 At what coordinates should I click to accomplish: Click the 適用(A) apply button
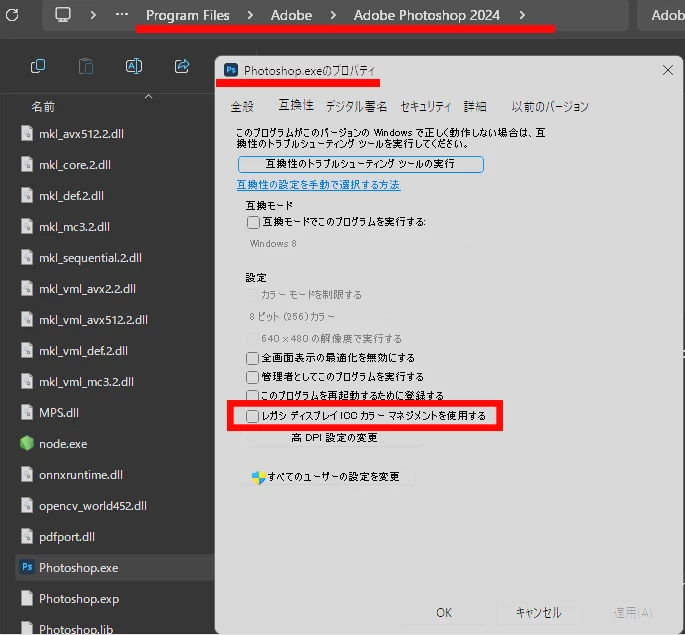point(633,613)
